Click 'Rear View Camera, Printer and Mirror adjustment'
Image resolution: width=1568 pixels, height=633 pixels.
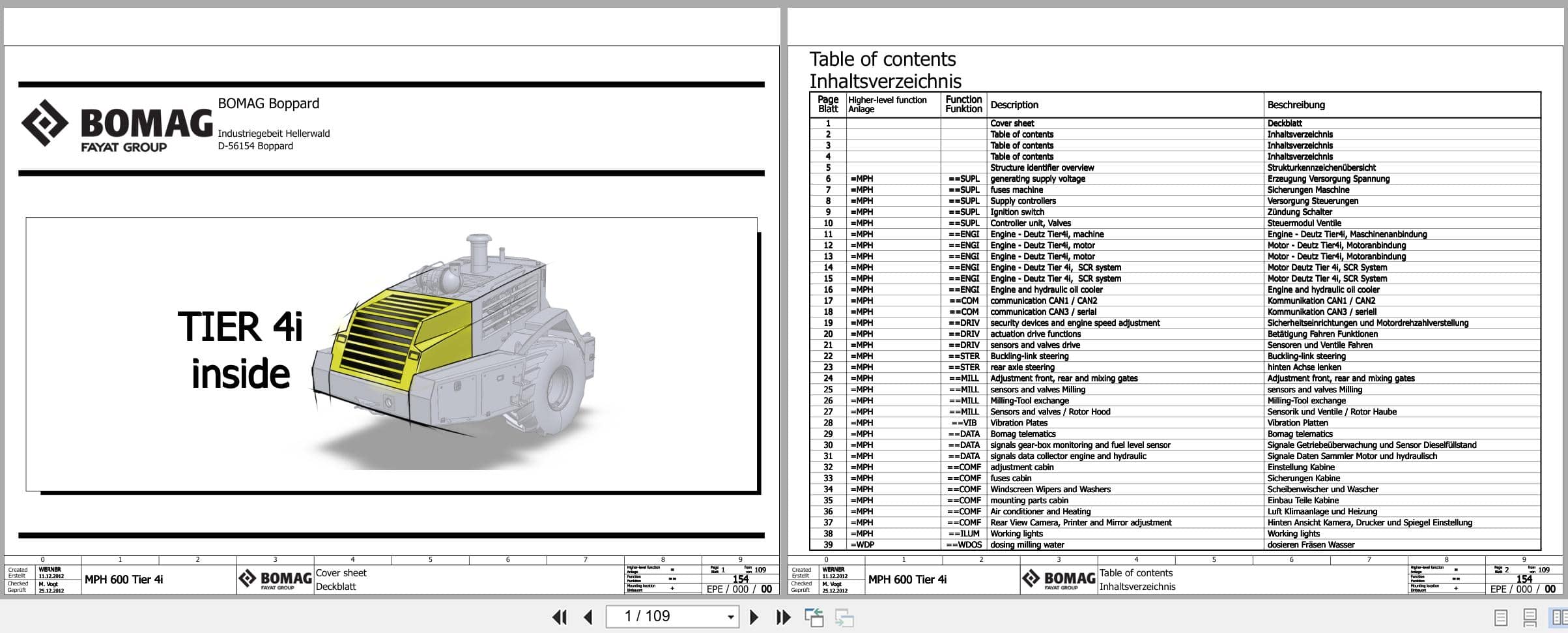pyautogui.click(x=1081, y=522)
